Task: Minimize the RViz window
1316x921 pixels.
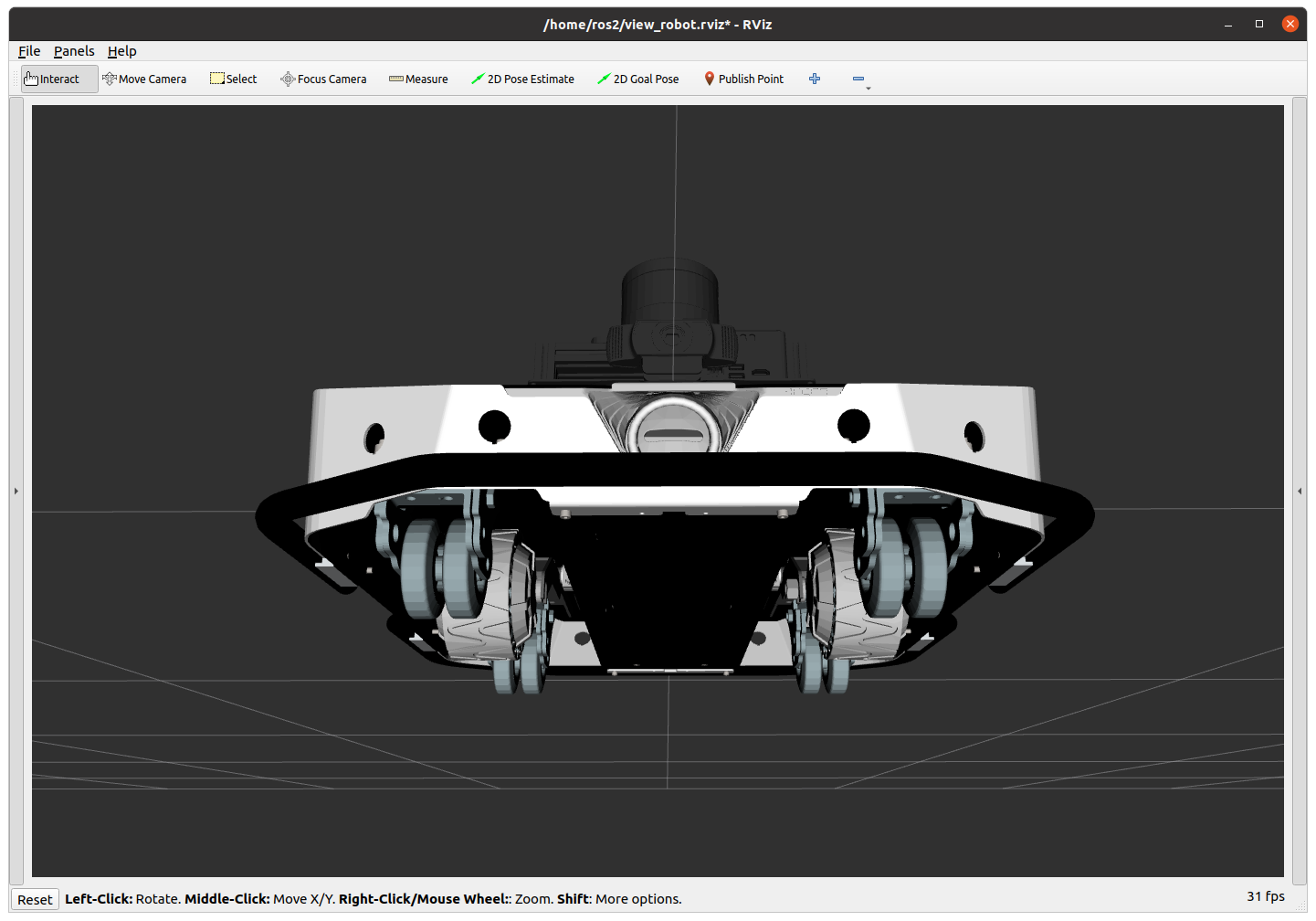Action: coord(1228,24)
